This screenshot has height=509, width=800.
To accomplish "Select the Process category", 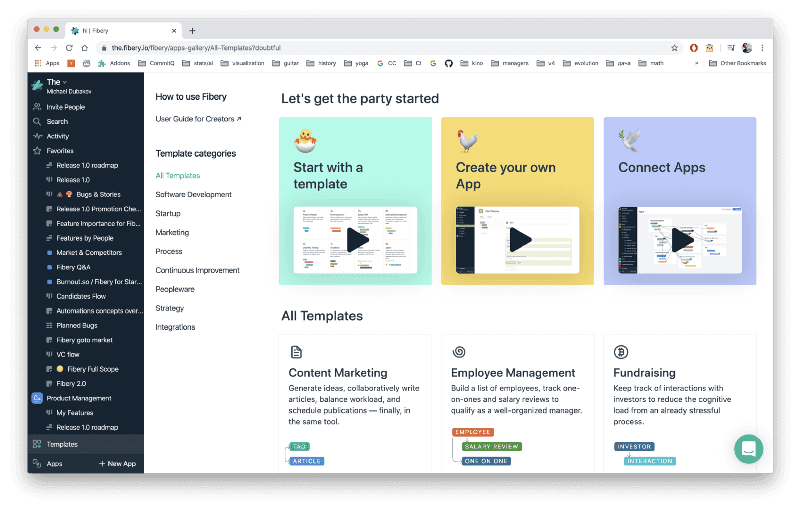I will 169,251.
